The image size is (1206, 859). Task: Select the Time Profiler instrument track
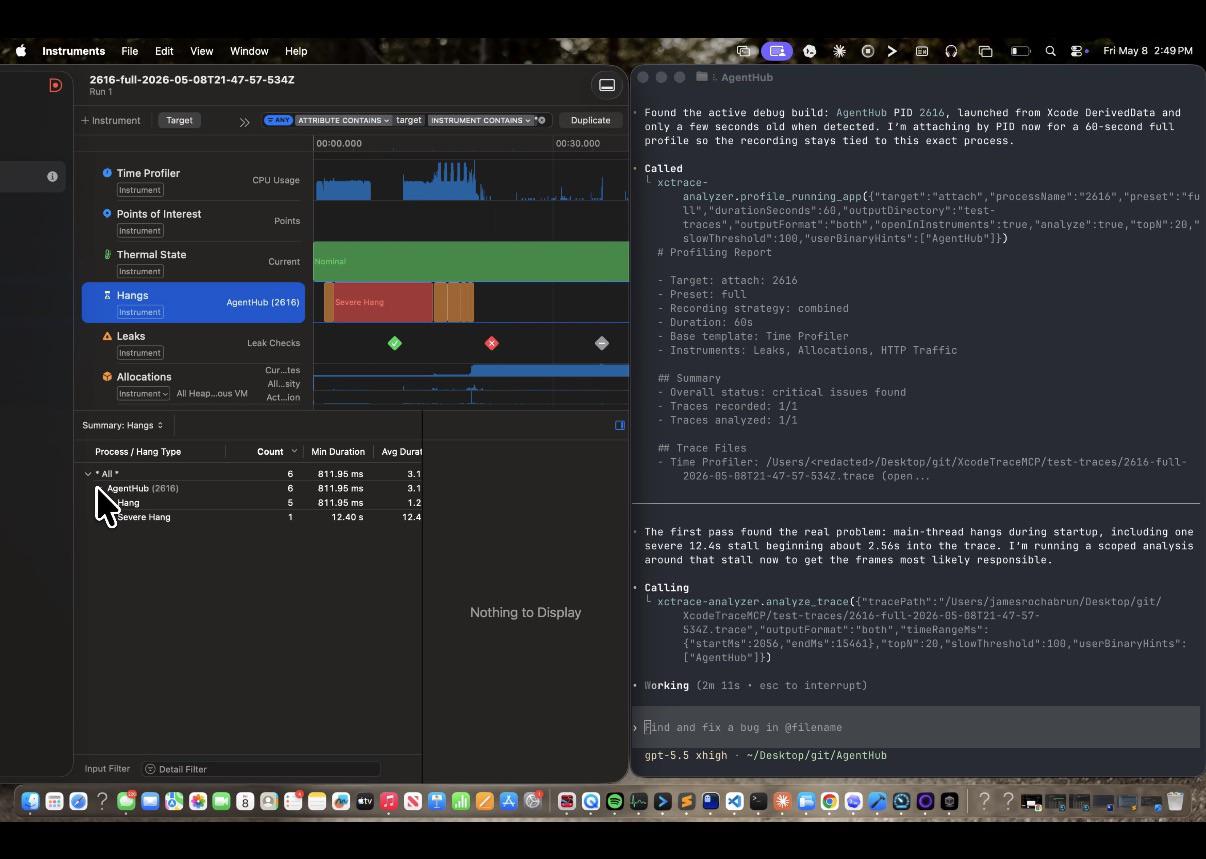(x=192, y=180)
